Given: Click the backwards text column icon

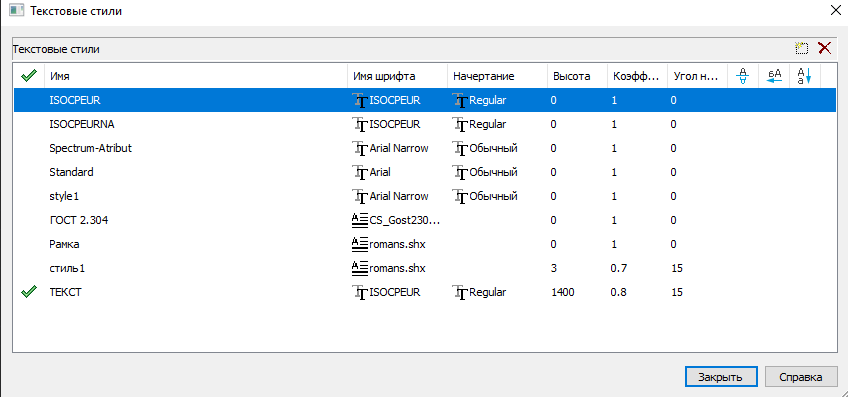Looking at the screenshot, I should pyautogui.click(x=775, y=76).
